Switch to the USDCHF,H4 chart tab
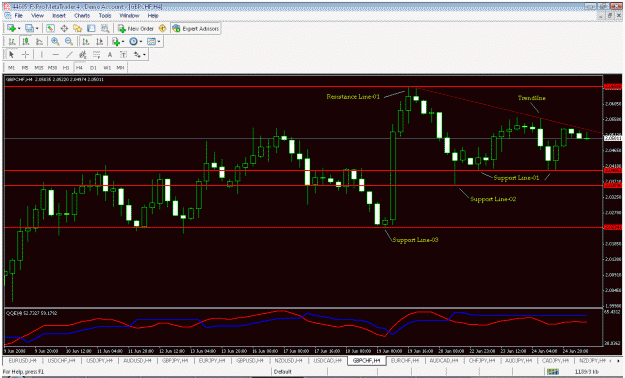 [61, 360]
